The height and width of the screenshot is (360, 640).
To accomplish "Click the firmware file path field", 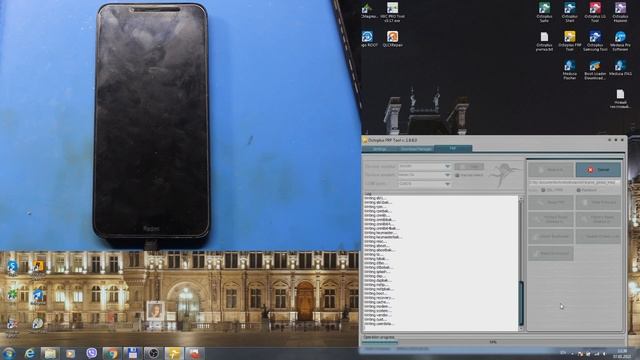I will (575, 182).
